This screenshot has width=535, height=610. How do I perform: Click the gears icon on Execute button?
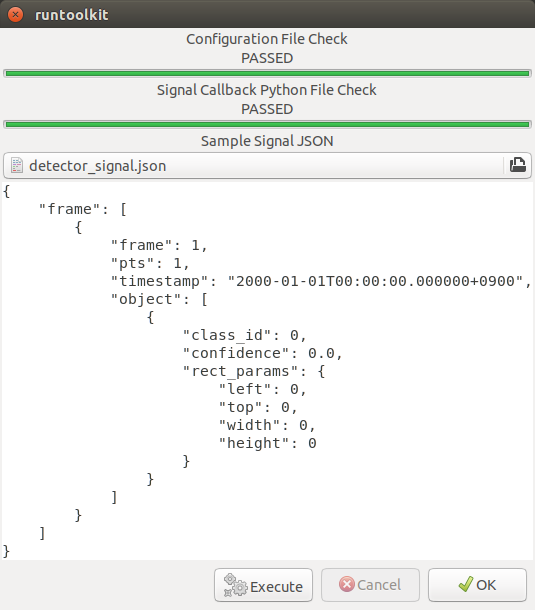[x=235, y=585]
